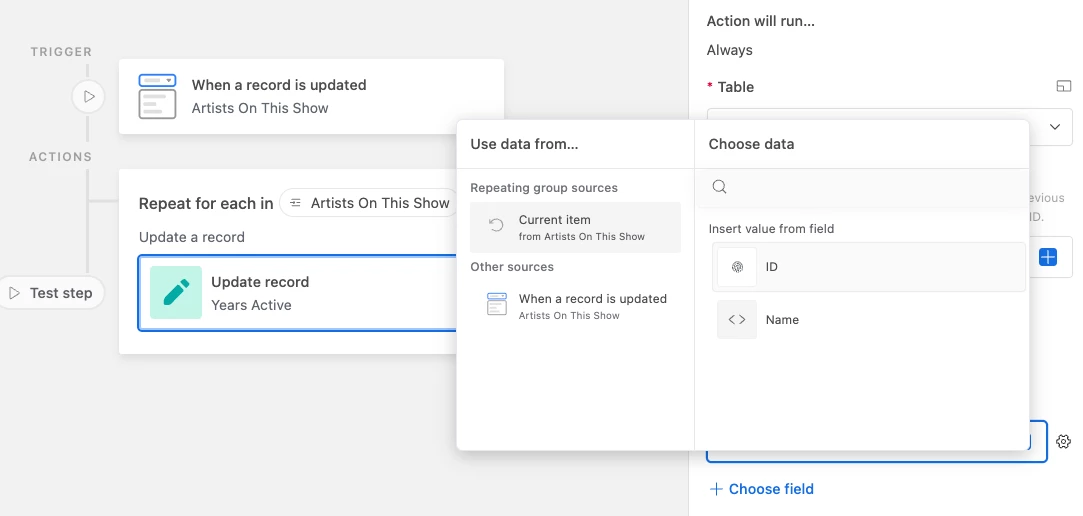Click the code brackets icon beside Name
Viewport: 1083px width, 516px height.
(x=737, y=320)
